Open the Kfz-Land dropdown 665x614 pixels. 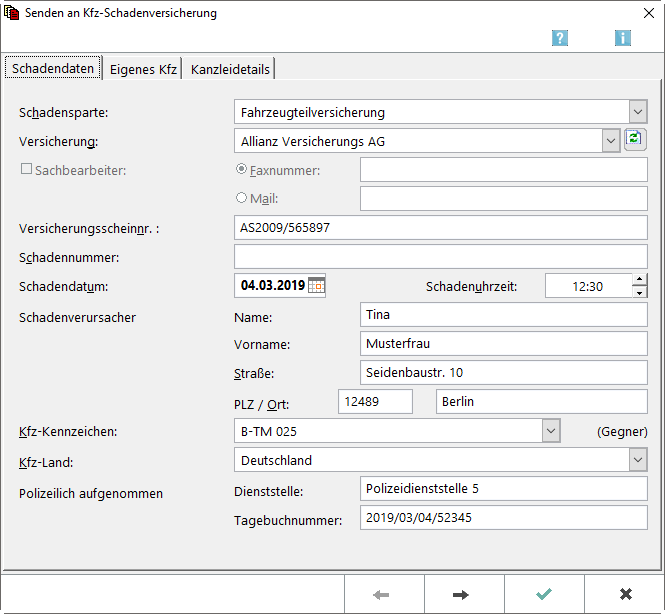pyautogui.click(x=638, y=460)
